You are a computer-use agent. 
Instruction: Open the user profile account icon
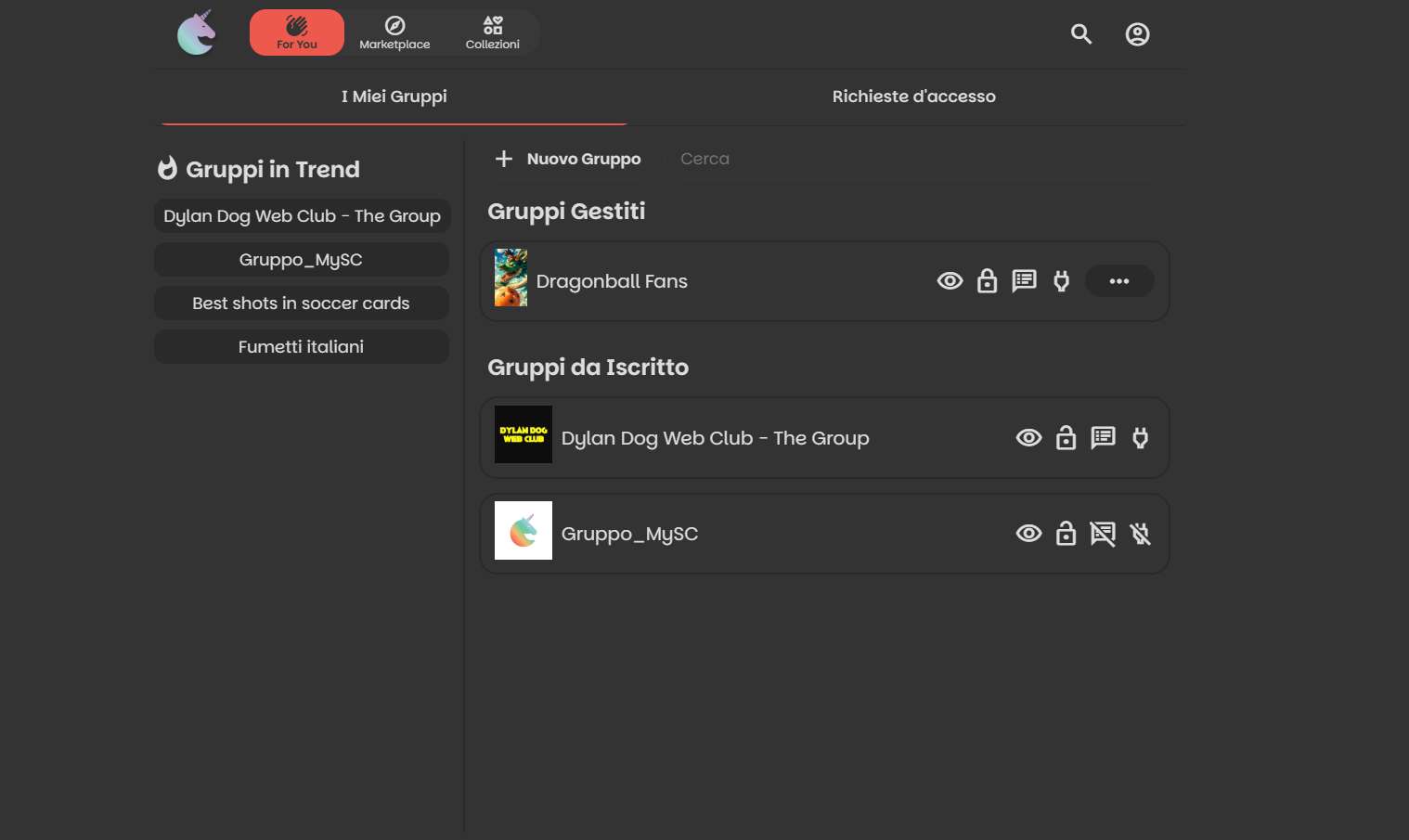tap(1137, 34)
